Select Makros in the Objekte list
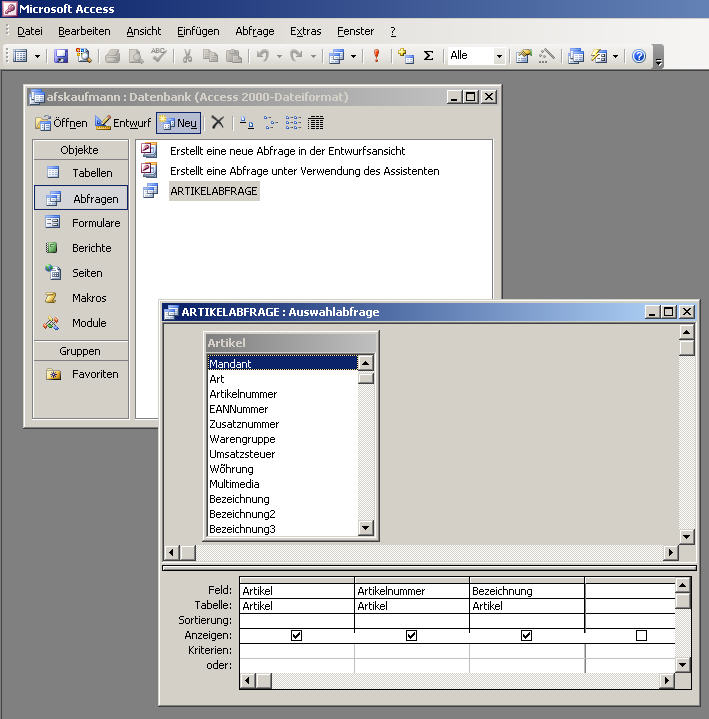Image resolution: width=709 pixels, height=719 pixels. coord(81,298)
